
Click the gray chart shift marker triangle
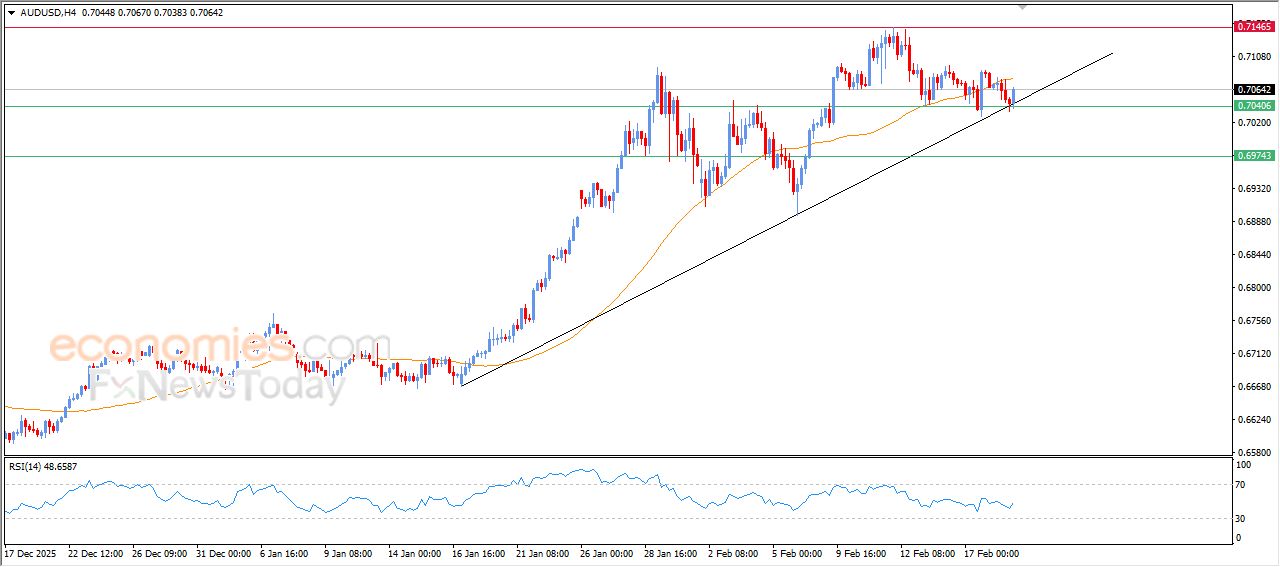pyautogui.click(x=1022, y=6)
